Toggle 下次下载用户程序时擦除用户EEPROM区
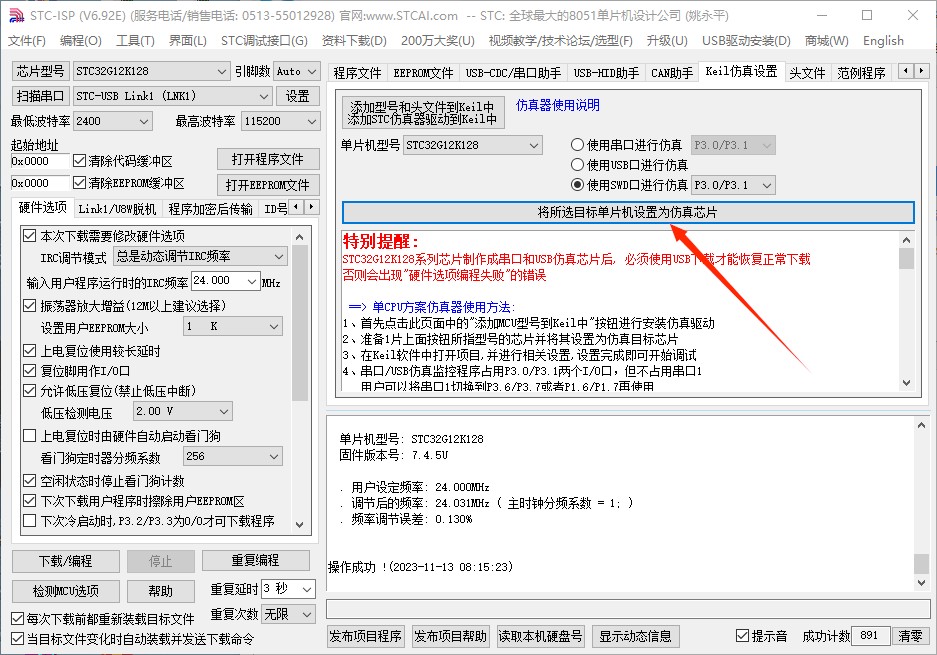 pyautogui.click(x=29, y=501)
